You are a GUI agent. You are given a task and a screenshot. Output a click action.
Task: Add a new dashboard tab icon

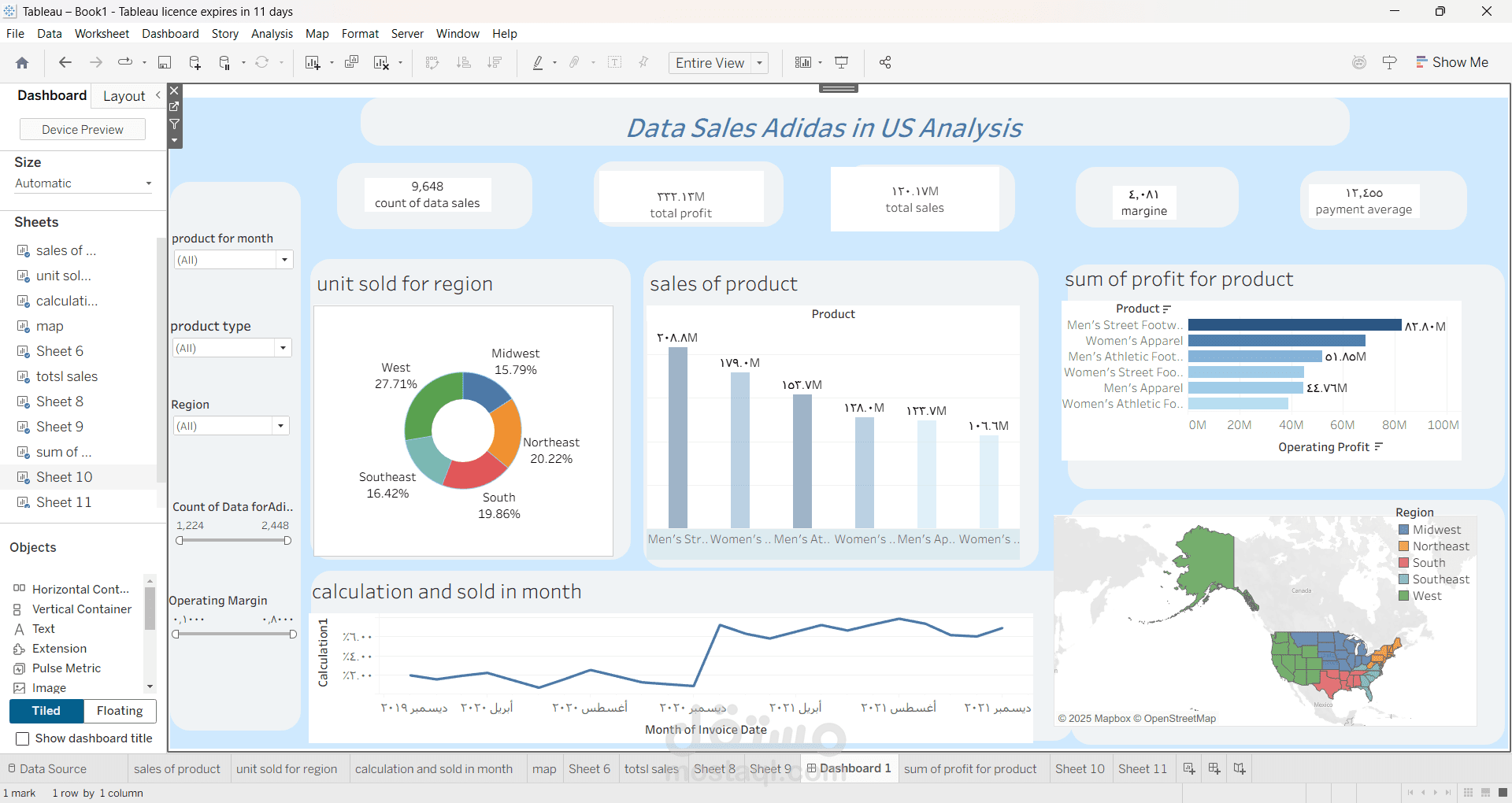click(x=1214, y=768)
